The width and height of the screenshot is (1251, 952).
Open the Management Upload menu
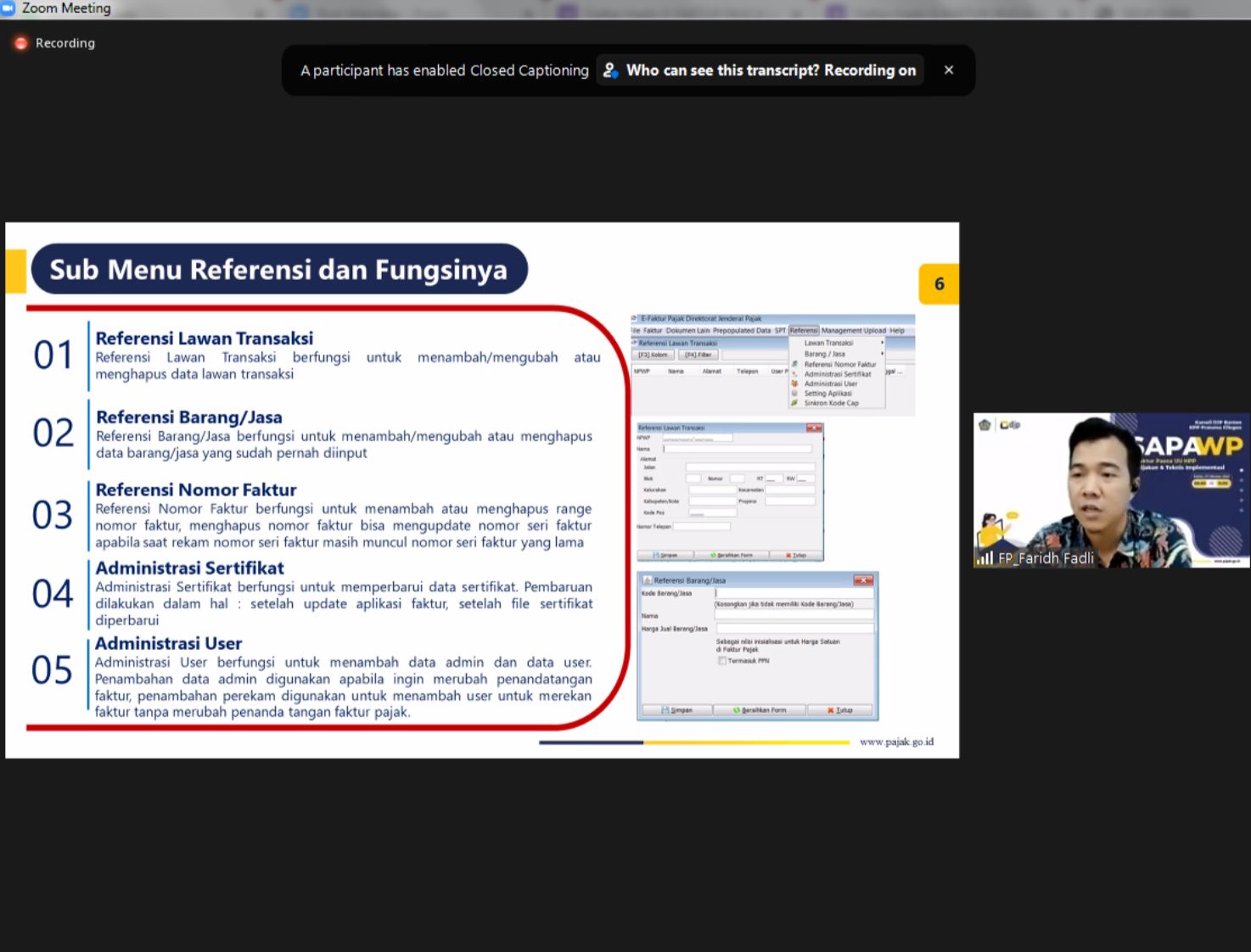[x=853, y=330]
